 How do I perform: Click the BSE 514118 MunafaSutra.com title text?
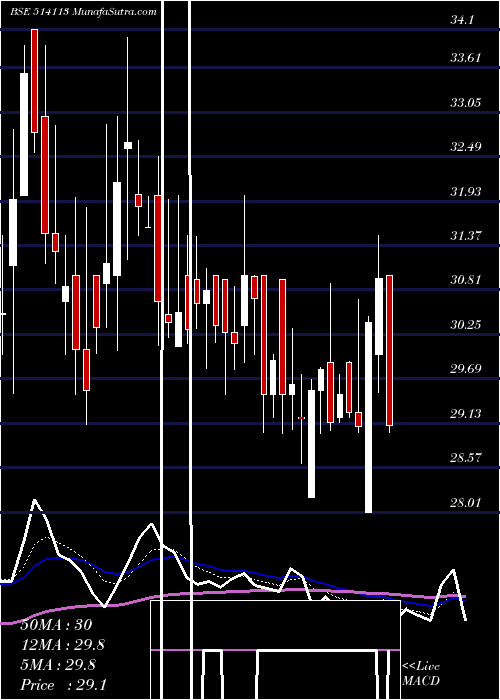(x=83, y=12)
